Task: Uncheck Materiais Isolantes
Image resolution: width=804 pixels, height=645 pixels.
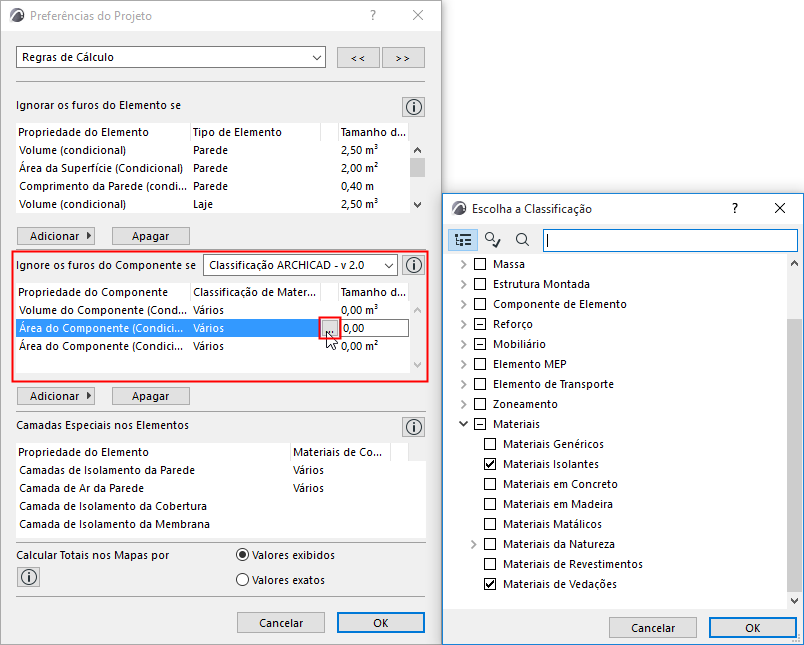Action: (x=490, y=464)
